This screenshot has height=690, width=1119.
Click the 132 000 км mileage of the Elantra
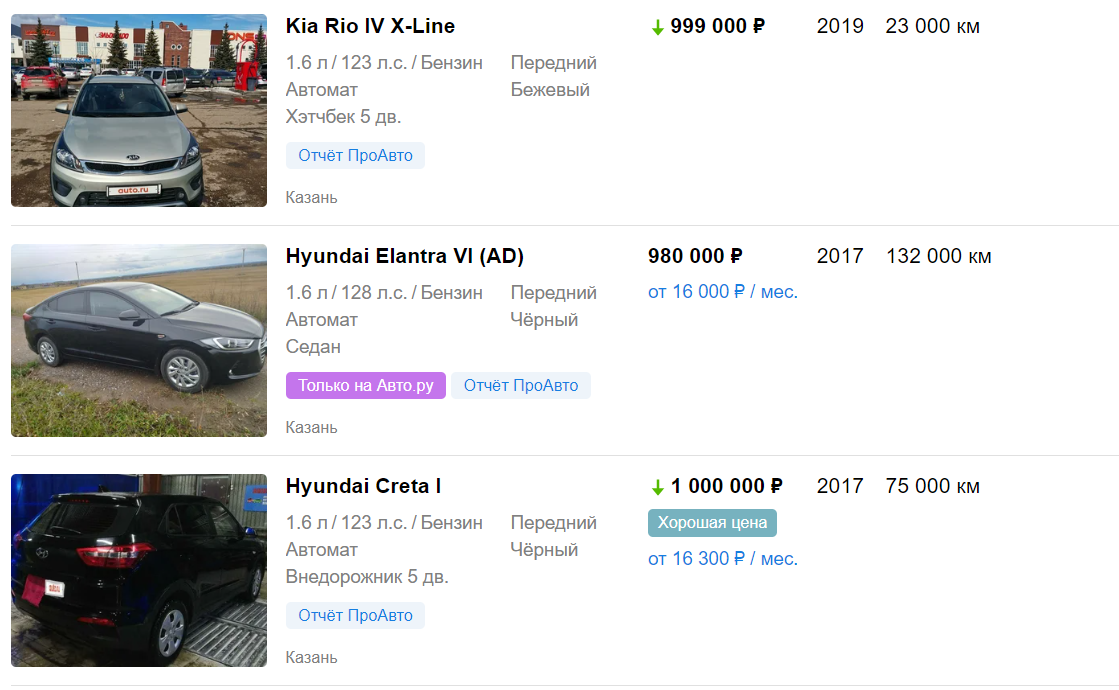(x=938, y=256)
